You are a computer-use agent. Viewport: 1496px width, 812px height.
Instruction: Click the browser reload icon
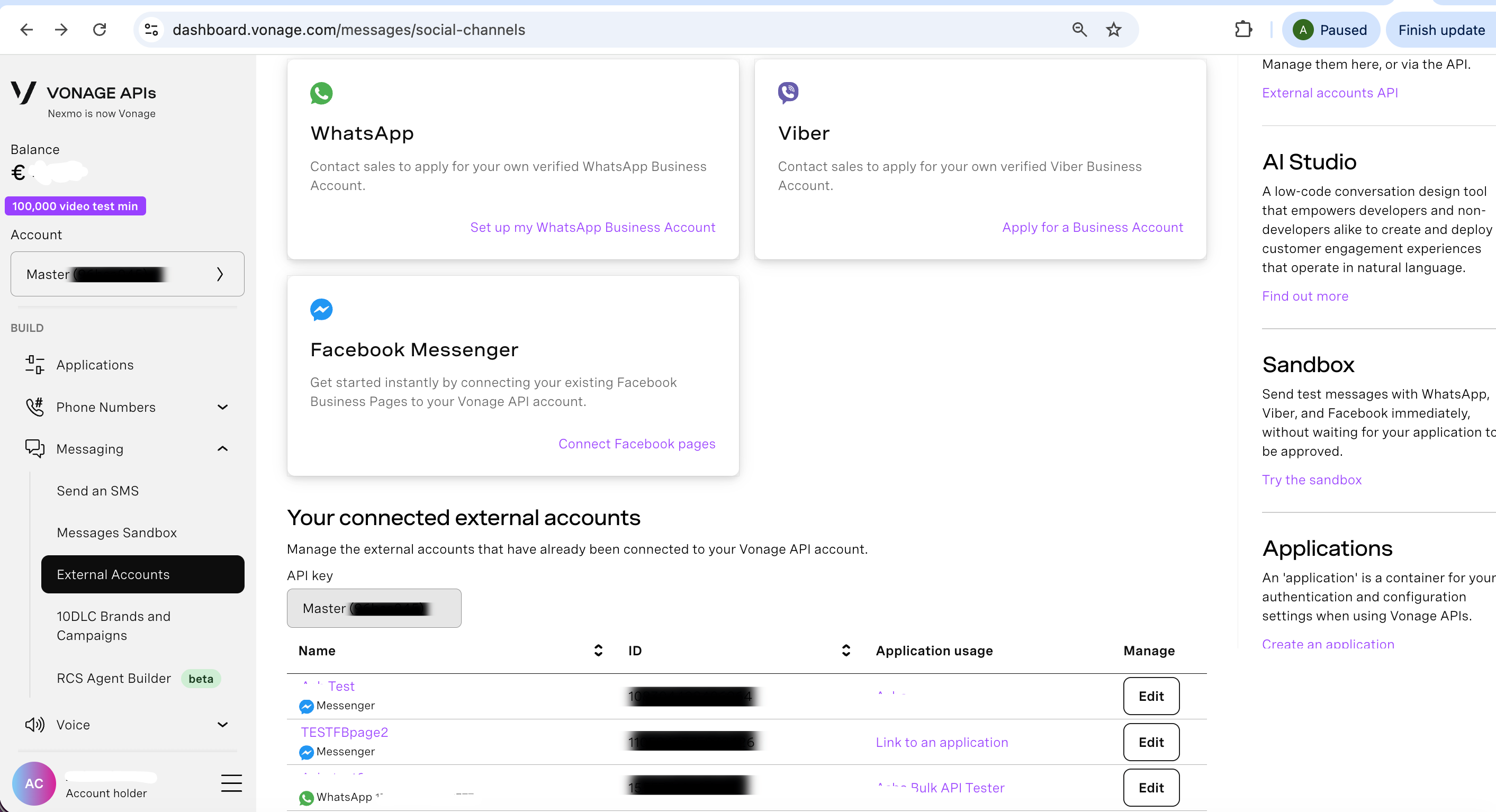(x=100, y=30)
